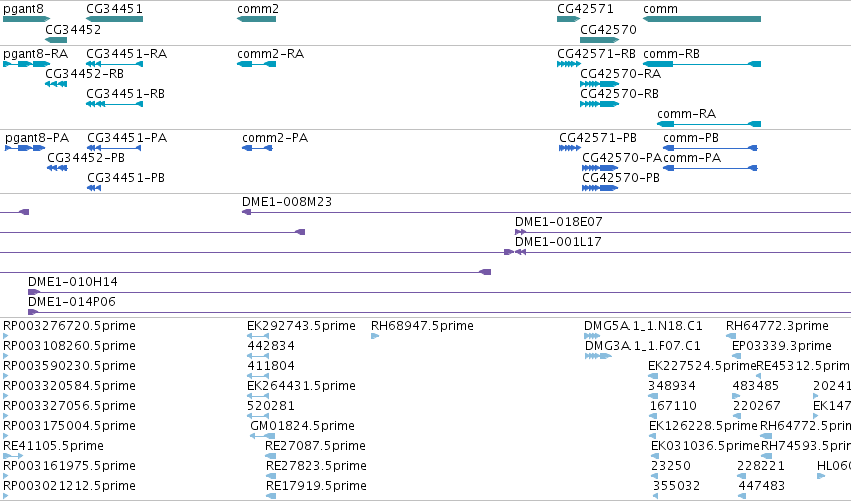The height and width of the screenshot is (501, 851).
Task: Click the comm-PB protein label
Action: coord(691,137)
